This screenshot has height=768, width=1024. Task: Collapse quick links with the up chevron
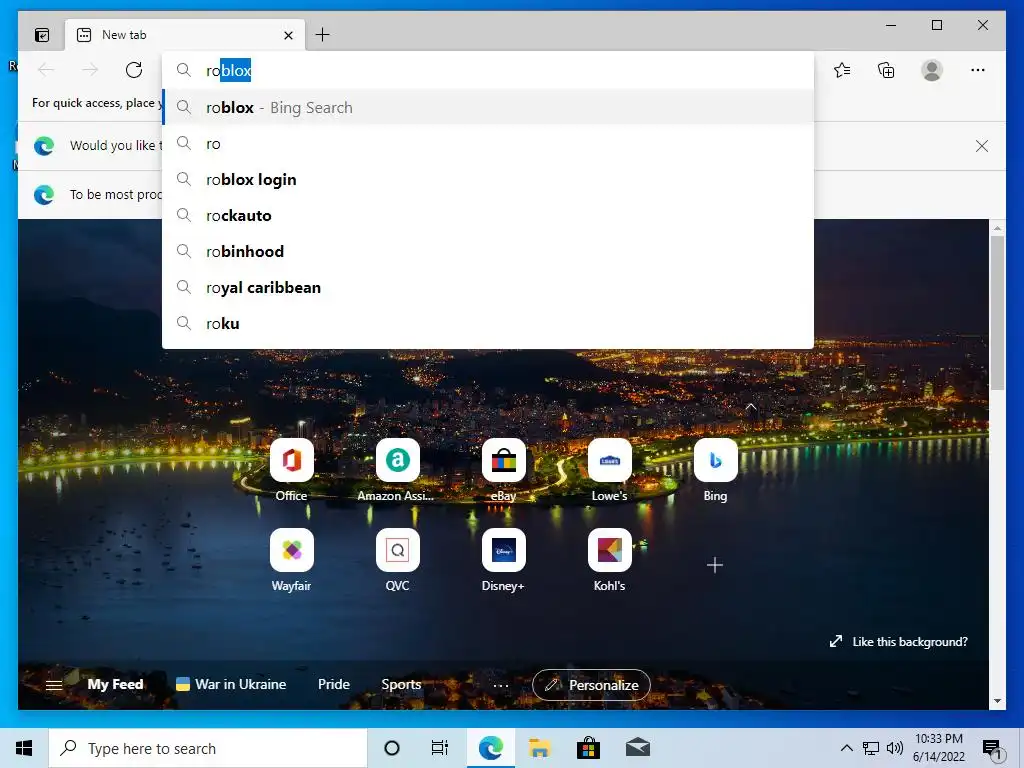[751, 407]
